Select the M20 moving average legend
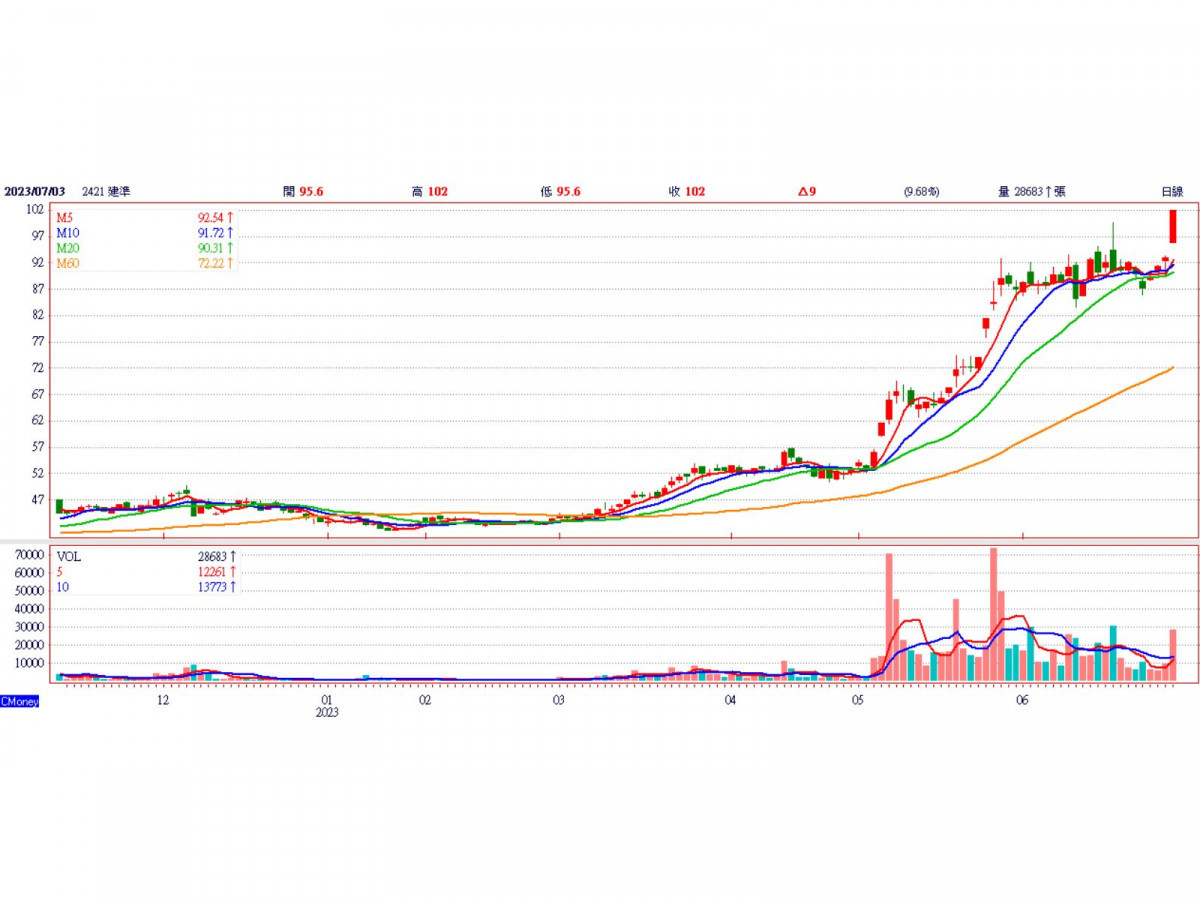 145,247
